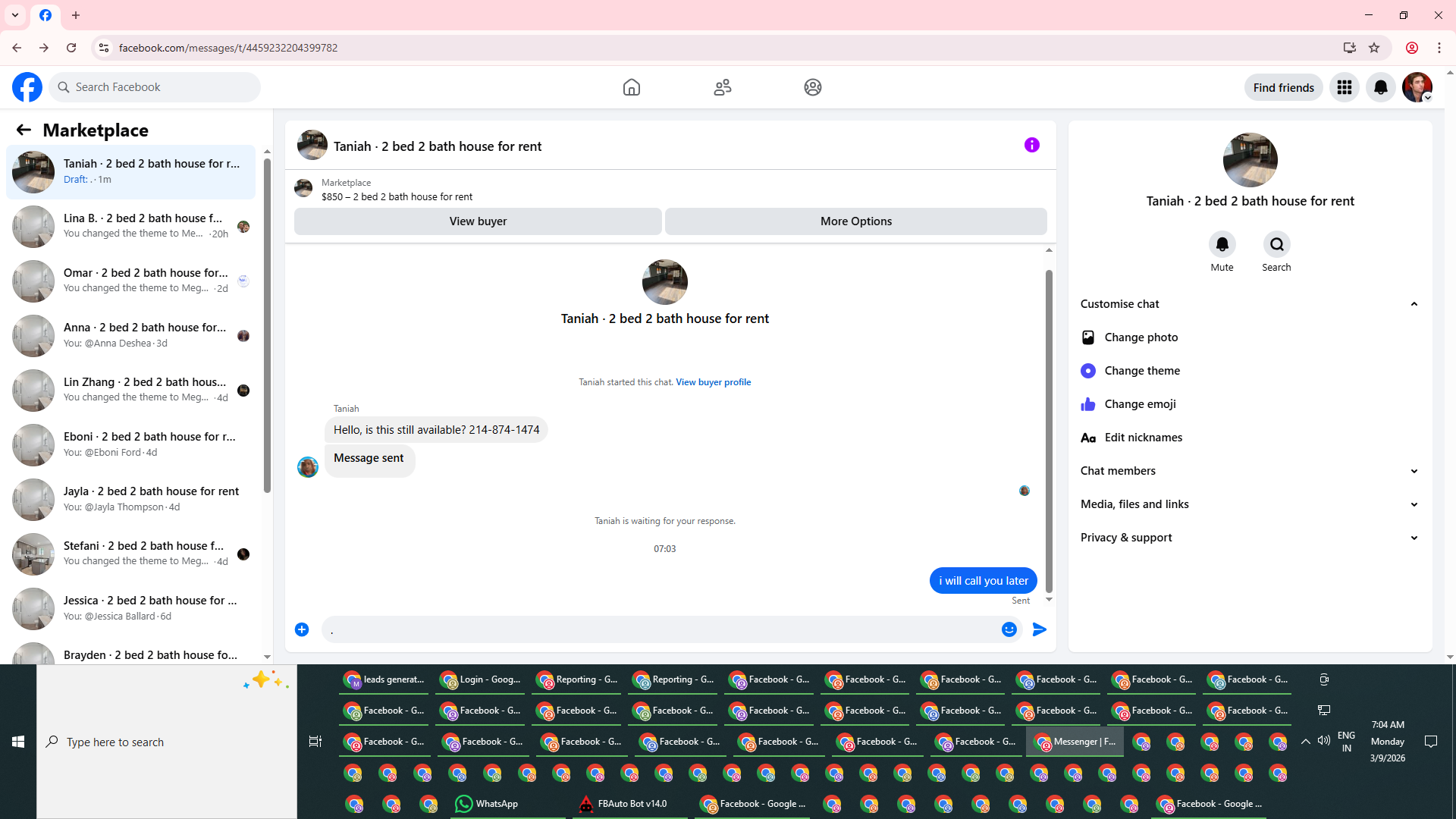
Task: Mute this chat with bell toggle
Action: pyautogui.click(x=1222, y=244)
